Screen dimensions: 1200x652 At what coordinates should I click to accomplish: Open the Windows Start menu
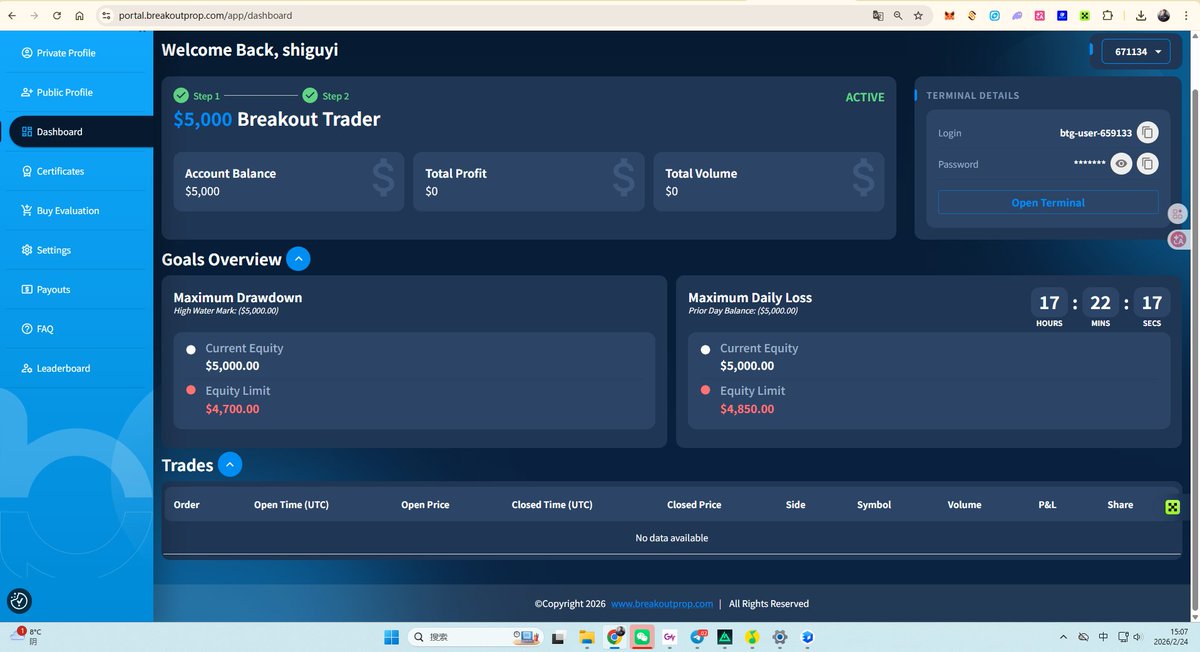click(x=392, y=637)
